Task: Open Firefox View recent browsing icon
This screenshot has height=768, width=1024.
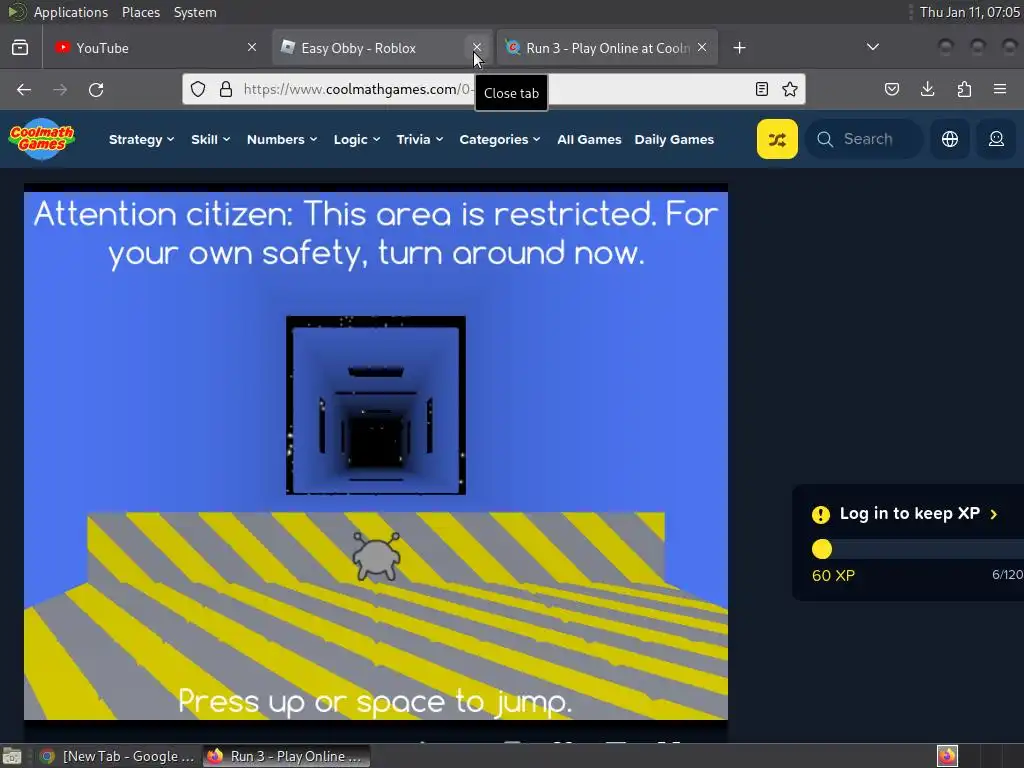Action: click(20, 48)
